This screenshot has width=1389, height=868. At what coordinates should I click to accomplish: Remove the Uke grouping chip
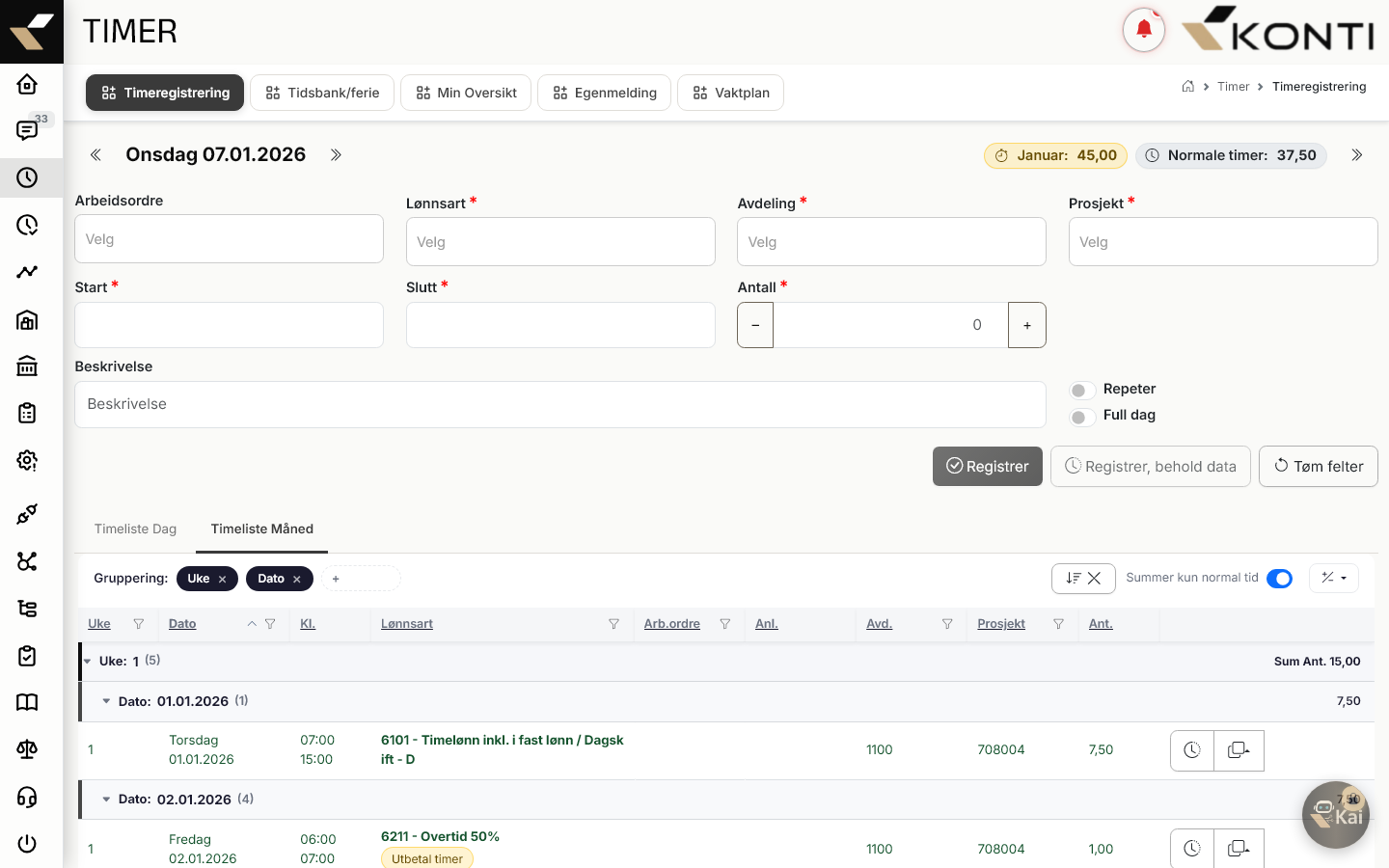(x=223, y=580)
